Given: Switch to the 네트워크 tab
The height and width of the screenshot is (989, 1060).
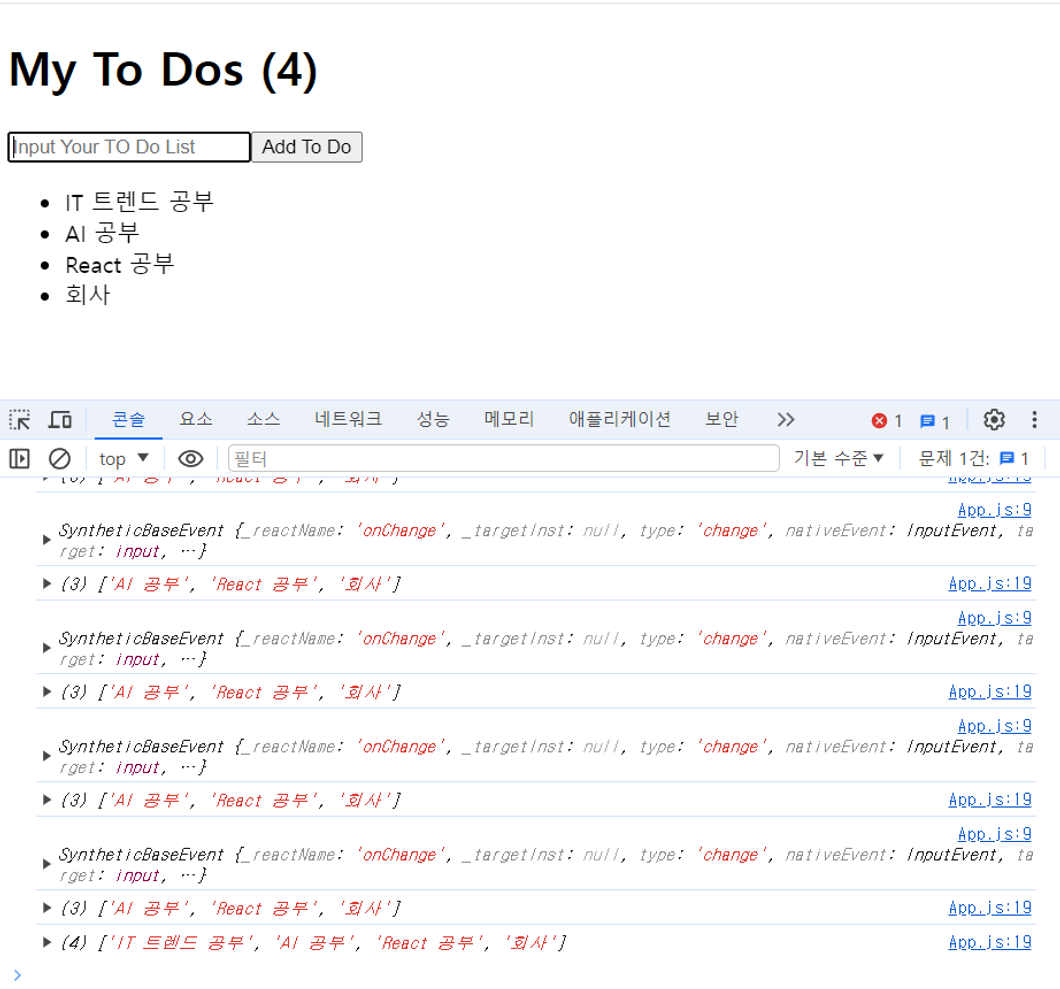Looking at the screenshot, I should (x=348, y=420).
